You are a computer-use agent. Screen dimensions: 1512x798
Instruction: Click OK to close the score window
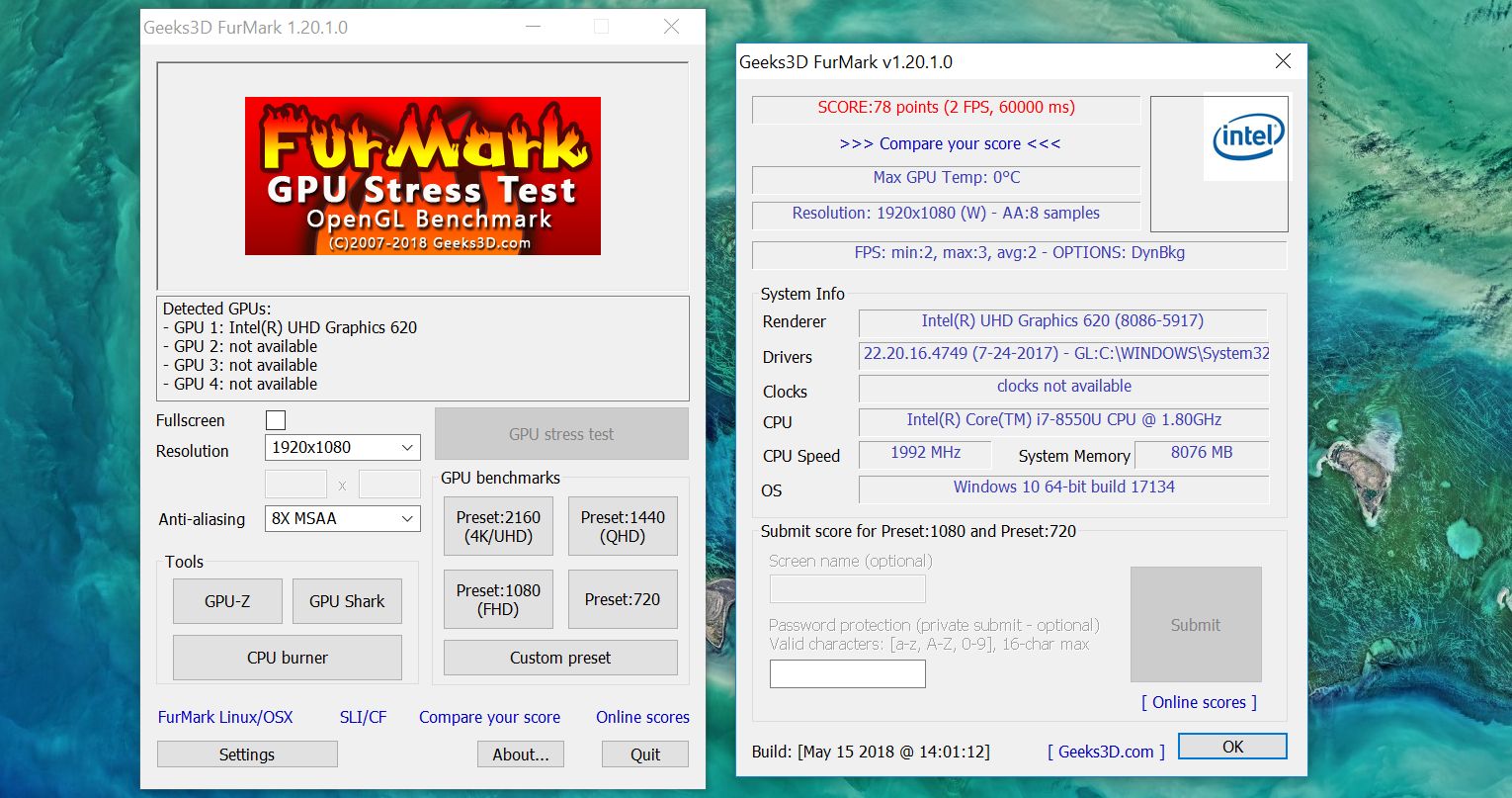pos(1232,747)
